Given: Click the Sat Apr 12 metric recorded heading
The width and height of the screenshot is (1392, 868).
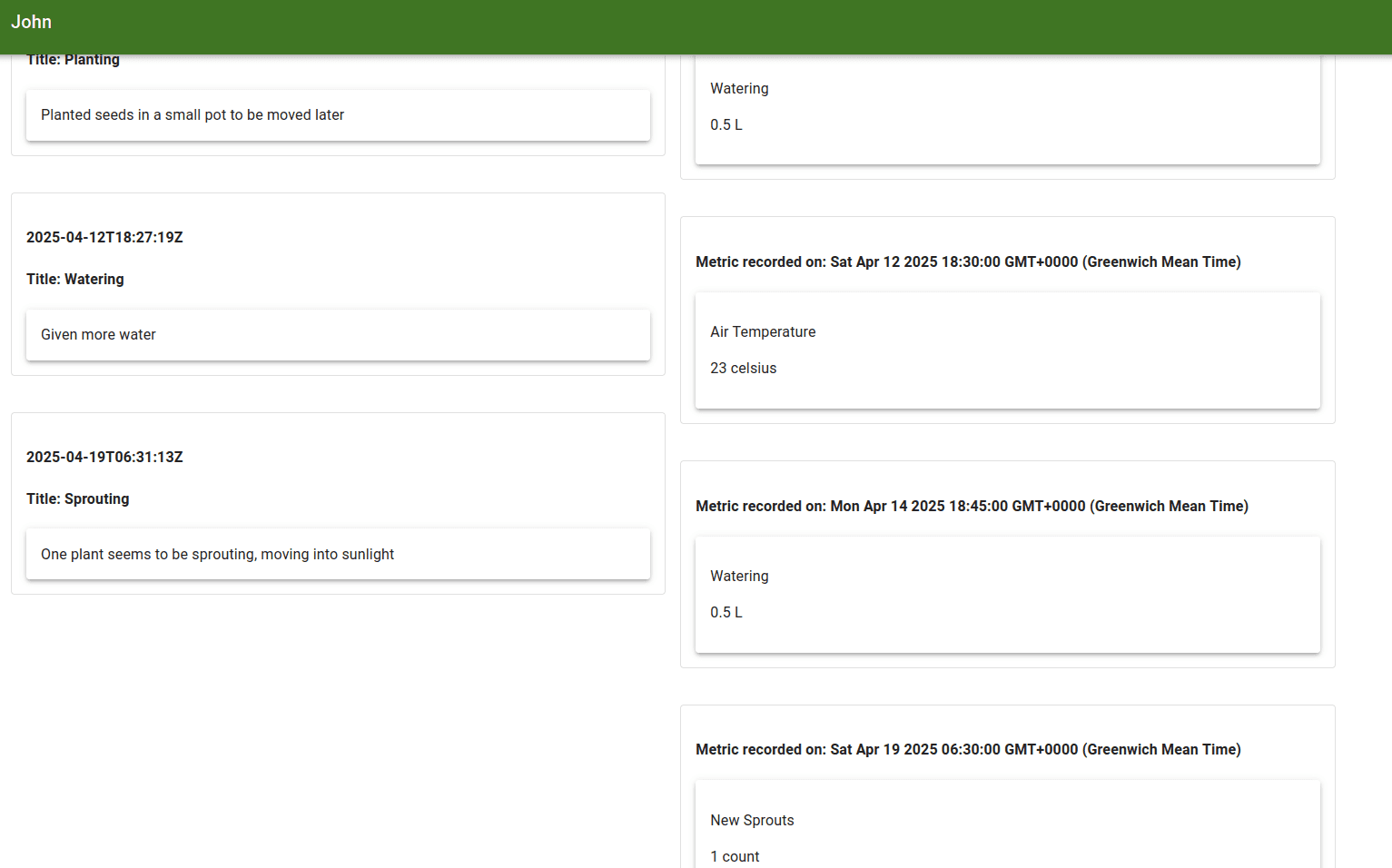Looking at the screenshot, I should click(968, 261).
